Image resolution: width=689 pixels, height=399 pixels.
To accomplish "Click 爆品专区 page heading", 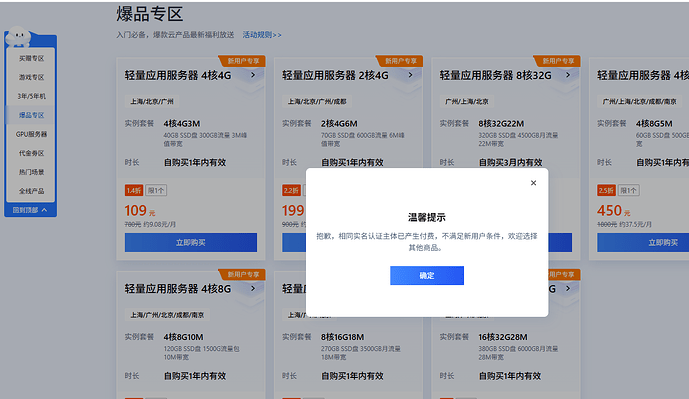I will (x=149, y=14).
